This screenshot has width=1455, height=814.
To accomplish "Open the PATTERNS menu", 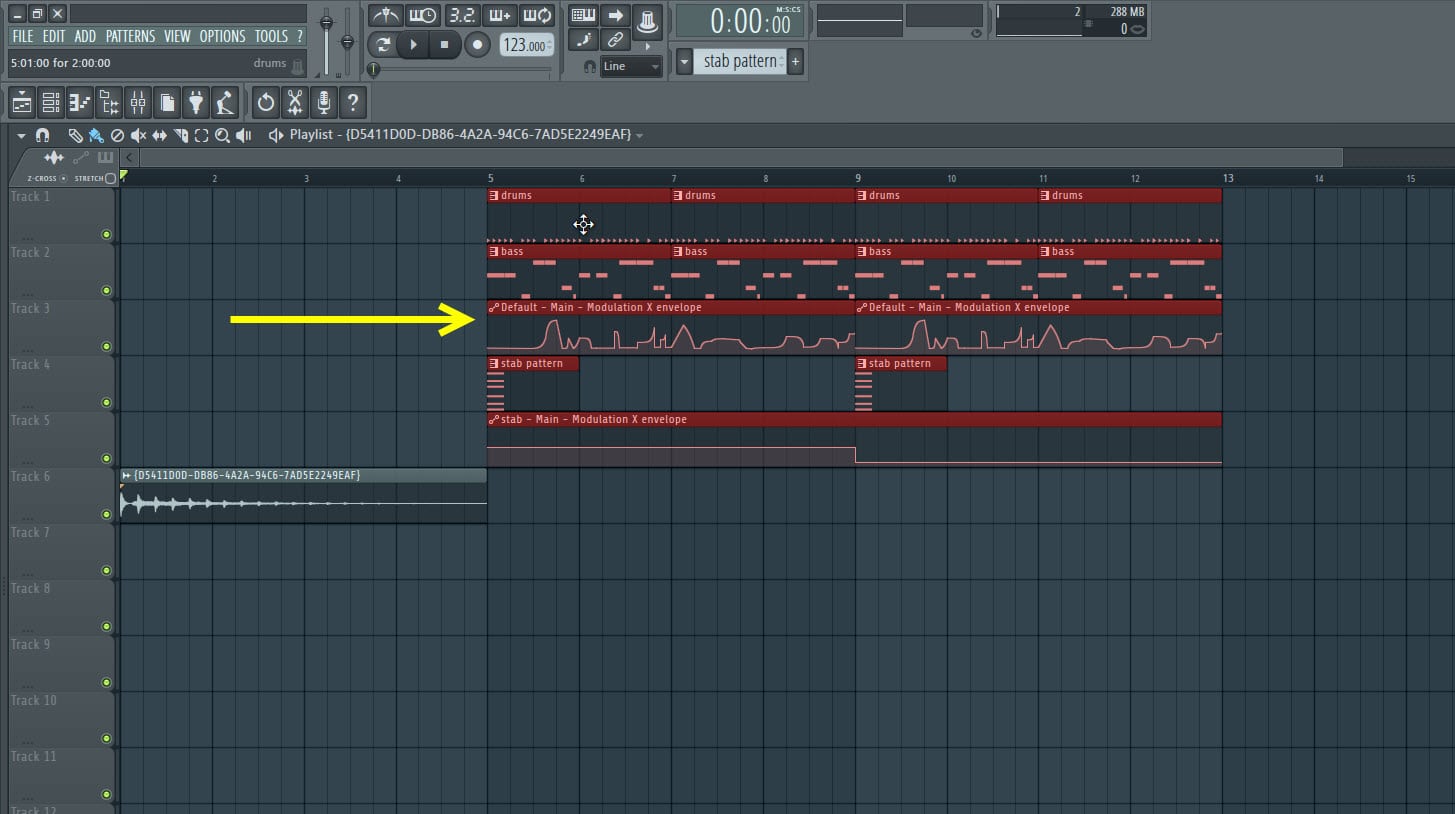I will (x=130, y=36).
